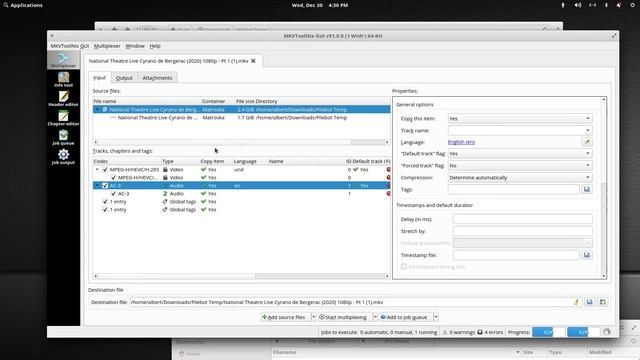Open the Info tool
Image resolution: width=640 pixels, height=360 pixels.
(x=63, y=79)
